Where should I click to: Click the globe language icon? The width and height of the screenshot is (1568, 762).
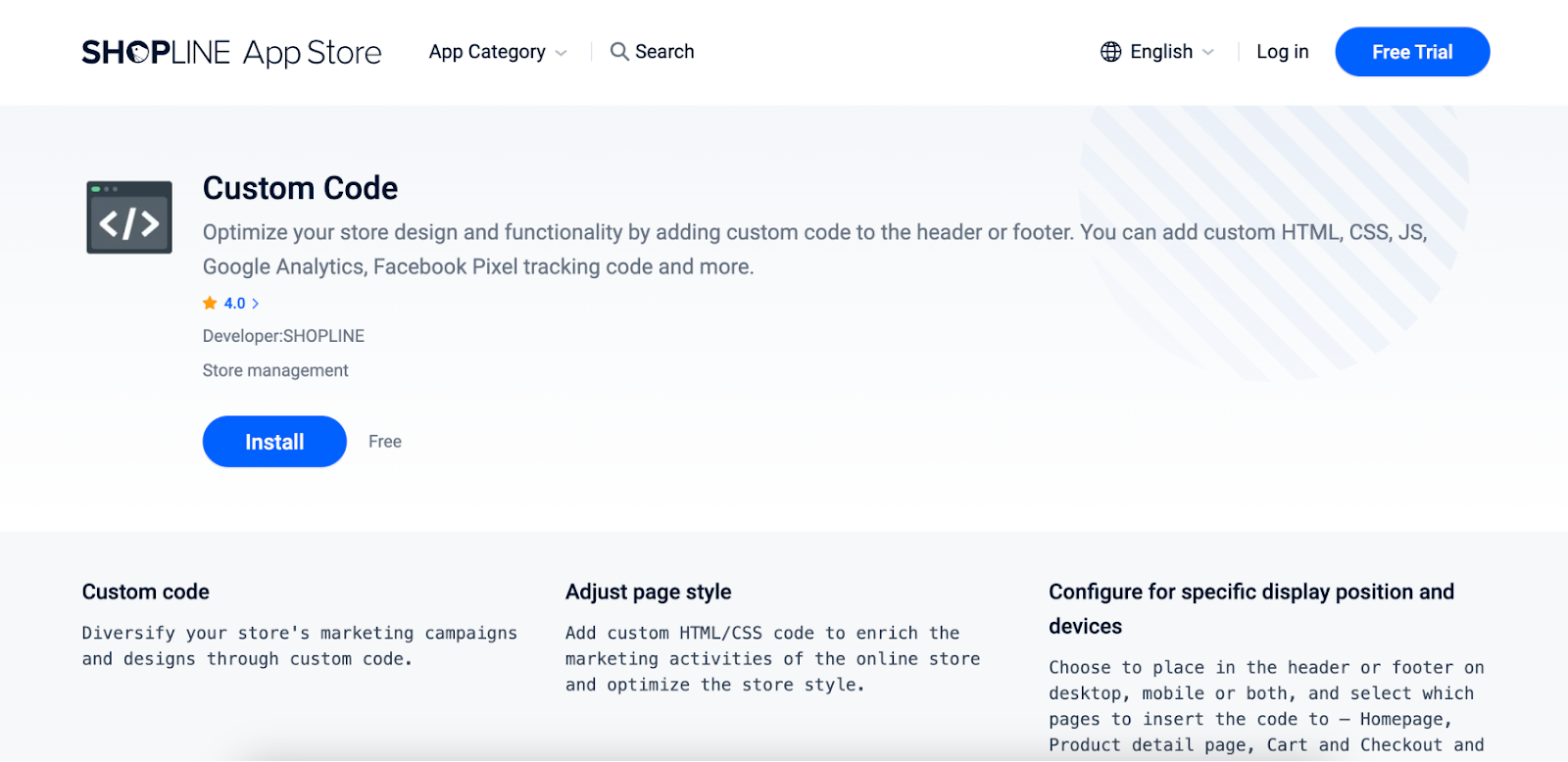click(1110, 52)
